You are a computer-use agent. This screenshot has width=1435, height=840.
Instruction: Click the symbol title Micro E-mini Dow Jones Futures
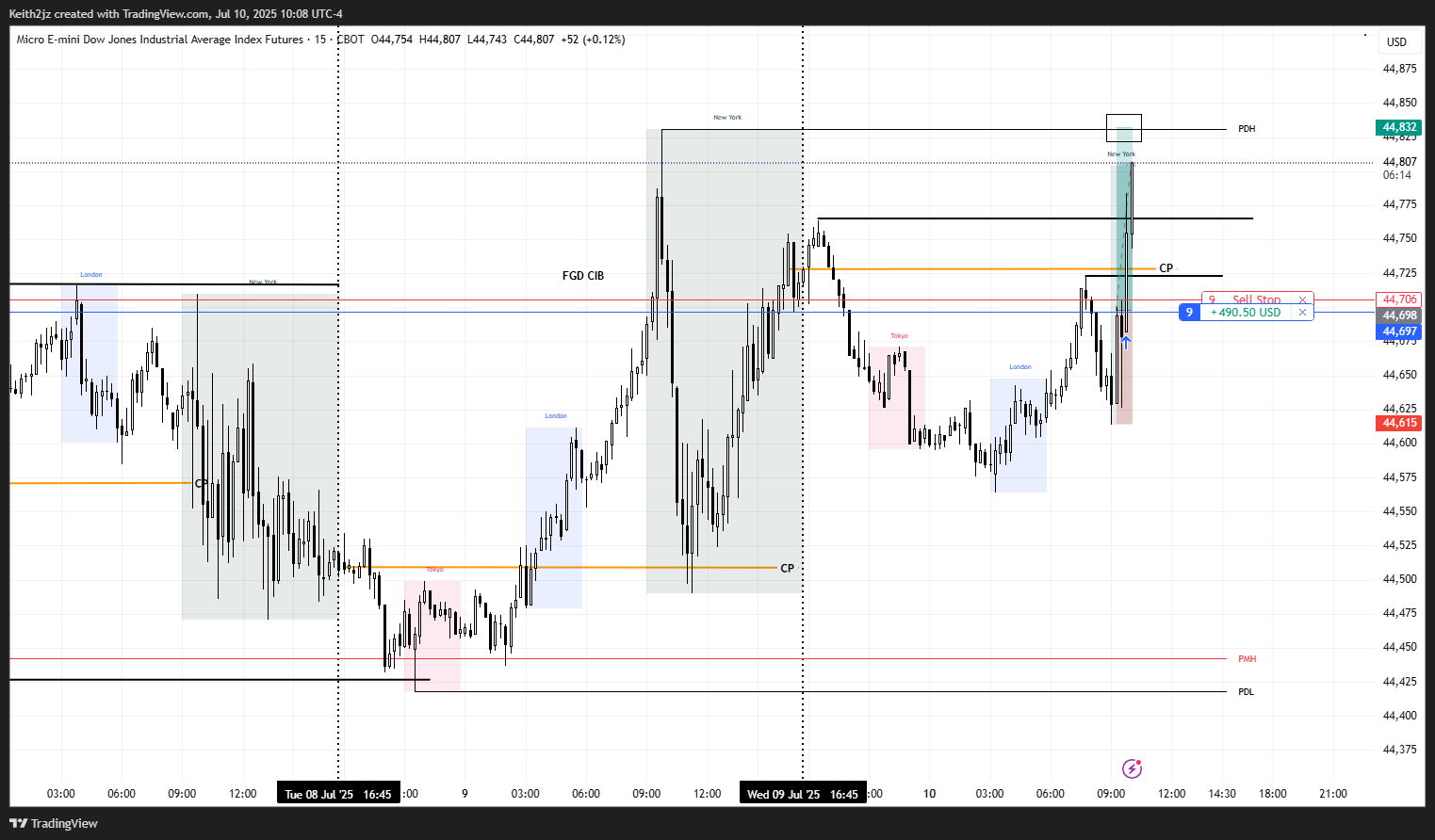[160, 40]
